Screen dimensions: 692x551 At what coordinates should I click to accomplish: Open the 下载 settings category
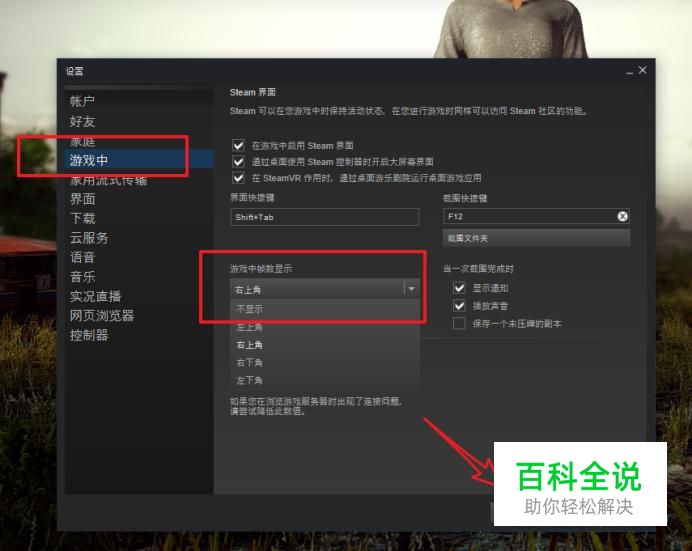pos(82,218)
